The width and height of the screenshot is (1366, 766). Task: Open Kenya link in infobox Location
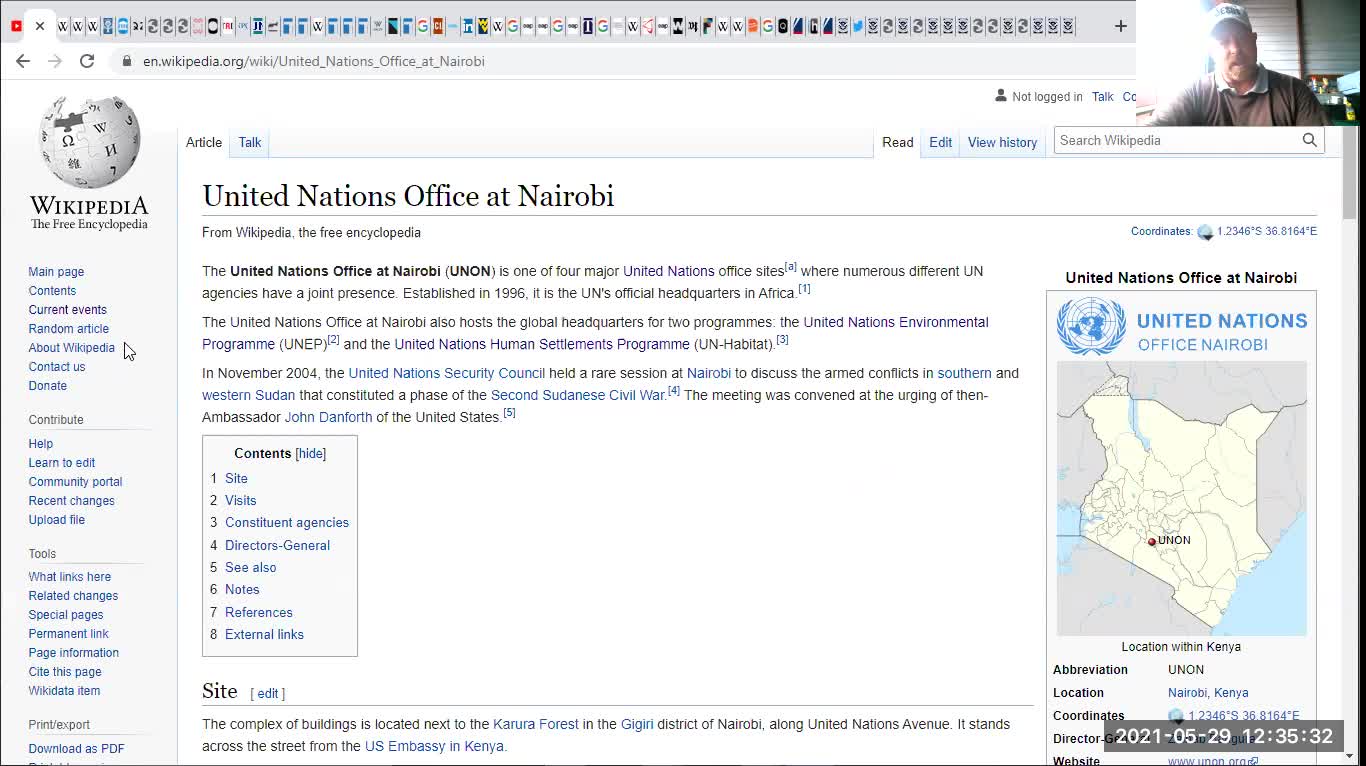1231,693
